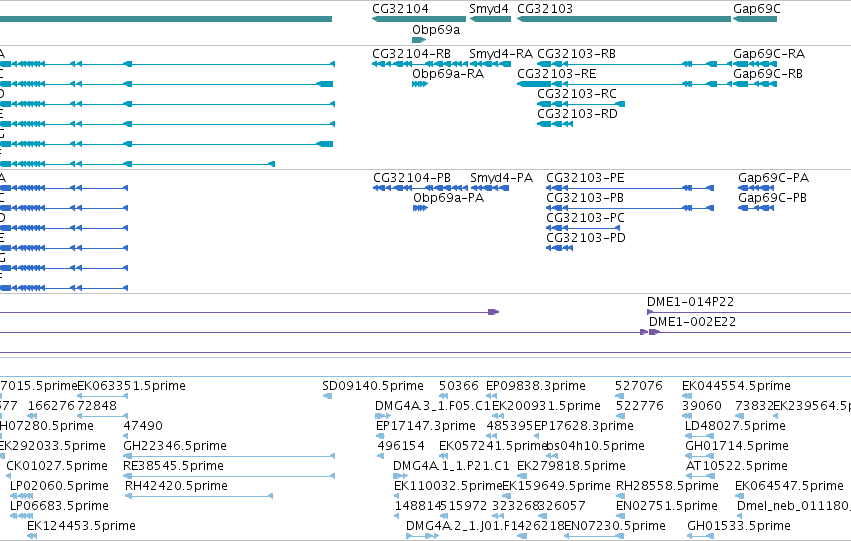Select the EK110032.5prime EST label
The width and height of the screenshot is (851, 541).
point(448,486)
